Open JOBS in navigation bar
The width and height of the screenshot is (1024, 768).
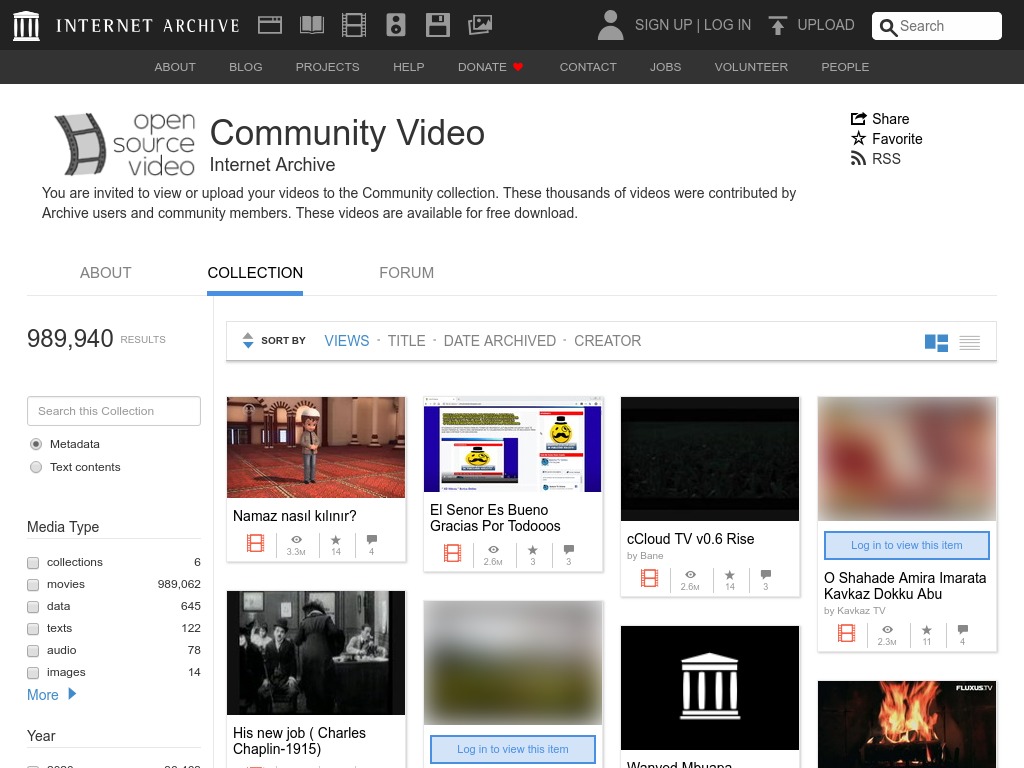pyautogui.click(x=665, y=67)
